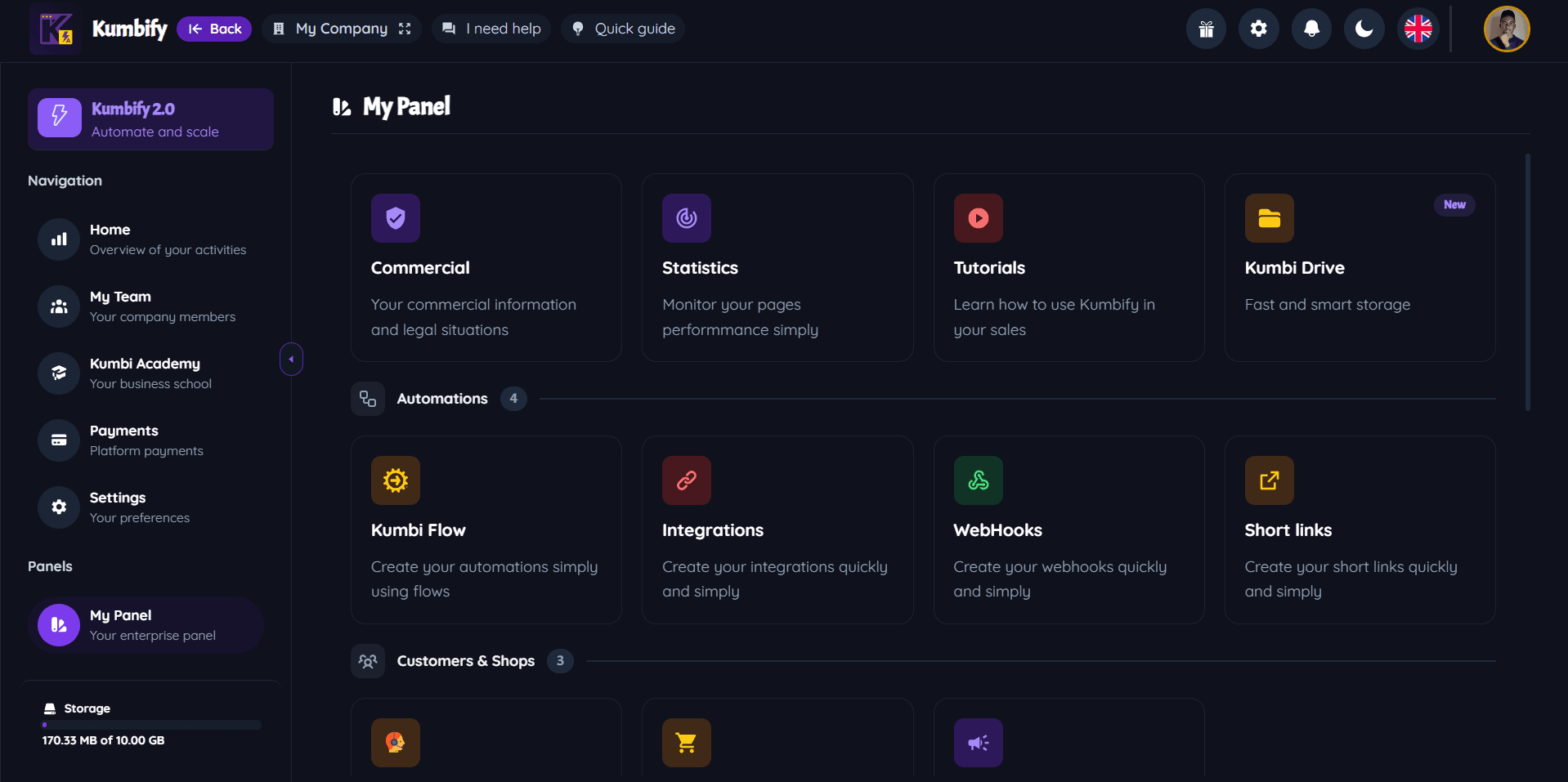Viewport: 1568px width, 782px height.
Task: Select My Panel in Panels
Action: click(146, 625)
